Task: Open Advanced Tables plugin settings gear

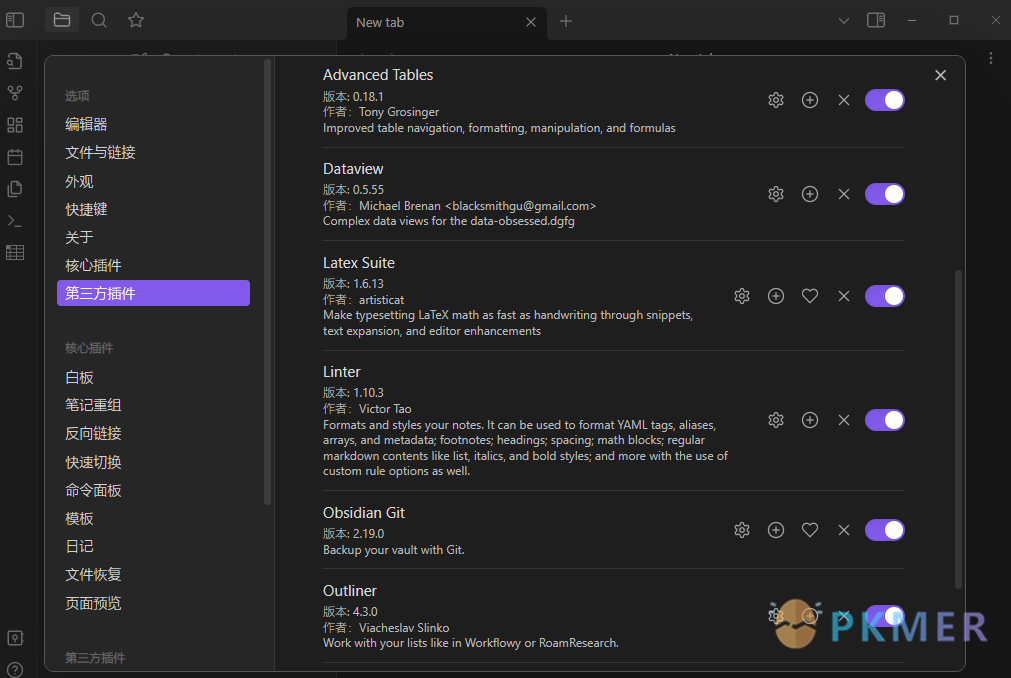Action: pyautogui.click(x=776, y=100)
